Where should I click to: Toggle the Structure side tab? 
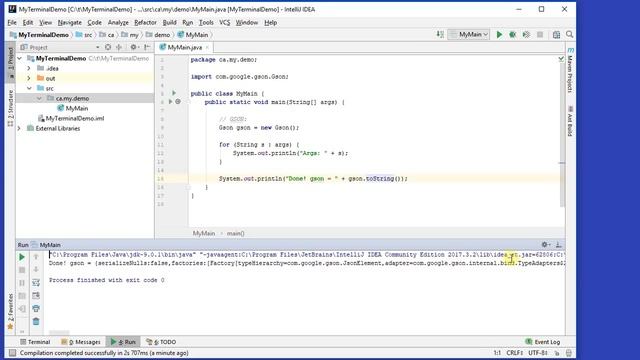click(x=11, y=108)
